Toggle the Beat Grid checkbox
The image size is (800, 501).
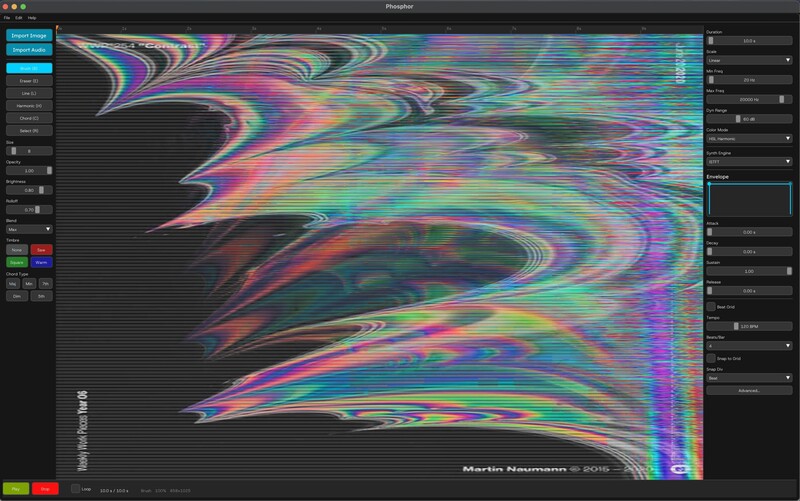pos(711,306)
